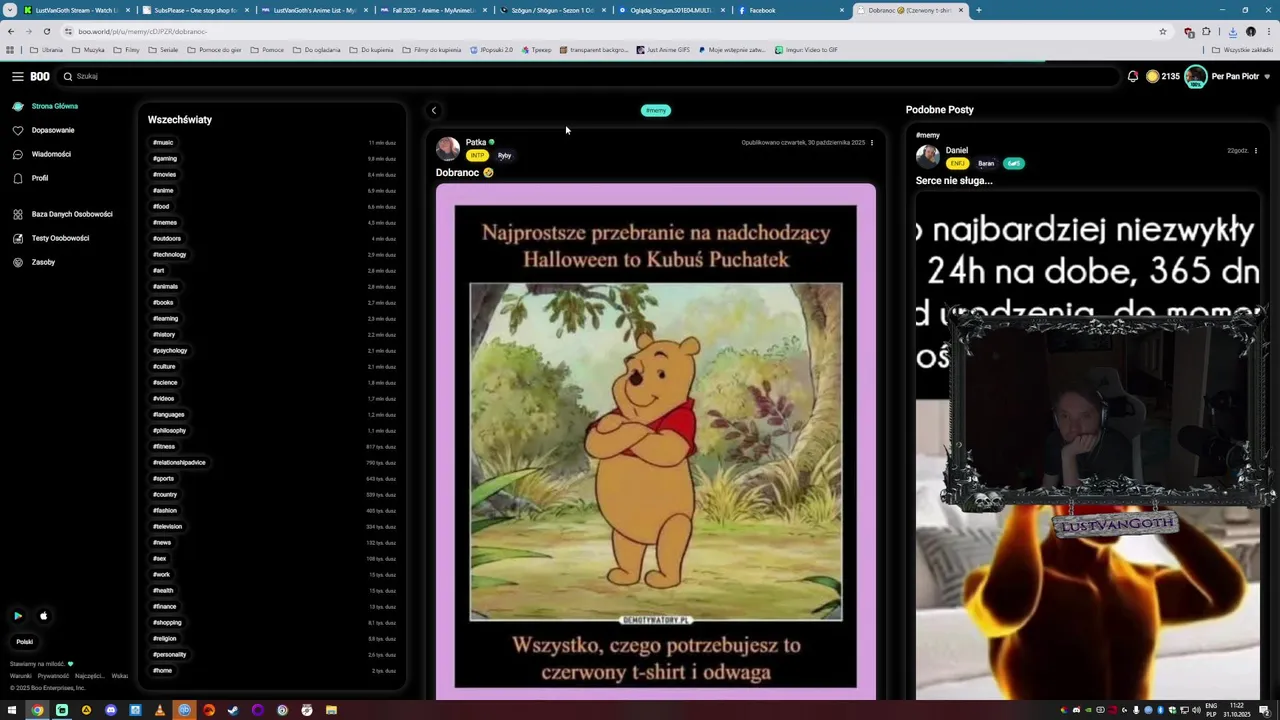The width and height of the screenshot is (1280, 720).
Task: Click Baran badge on Daniel's post
Action: point(986,163)
